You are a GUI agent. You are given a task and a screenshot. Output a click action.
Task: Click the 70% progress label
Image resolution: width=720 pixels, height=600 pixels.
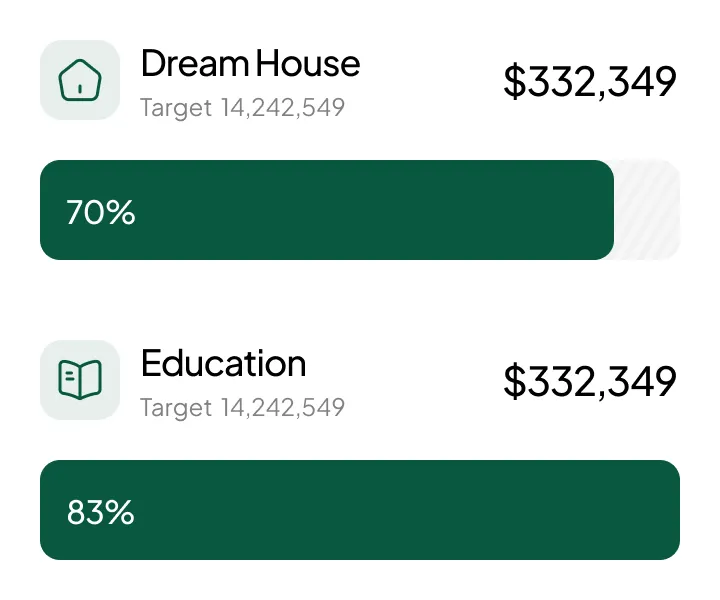click(100, 213)
